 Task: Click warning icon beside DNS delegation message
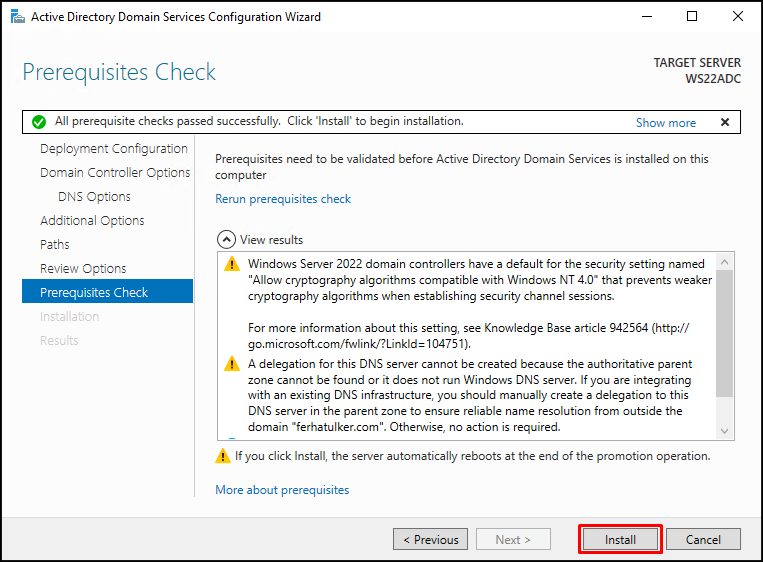click(232, 363)
